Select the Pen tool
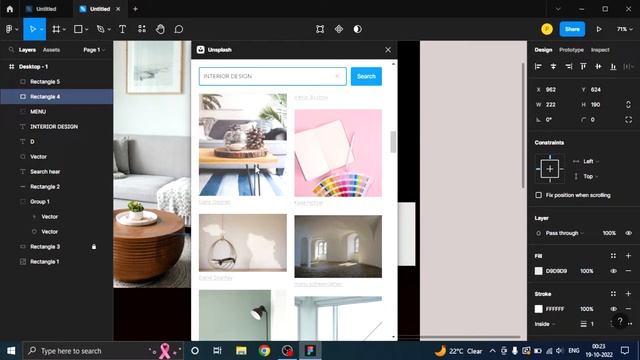 pyautogui.click(x=100, y=29)
